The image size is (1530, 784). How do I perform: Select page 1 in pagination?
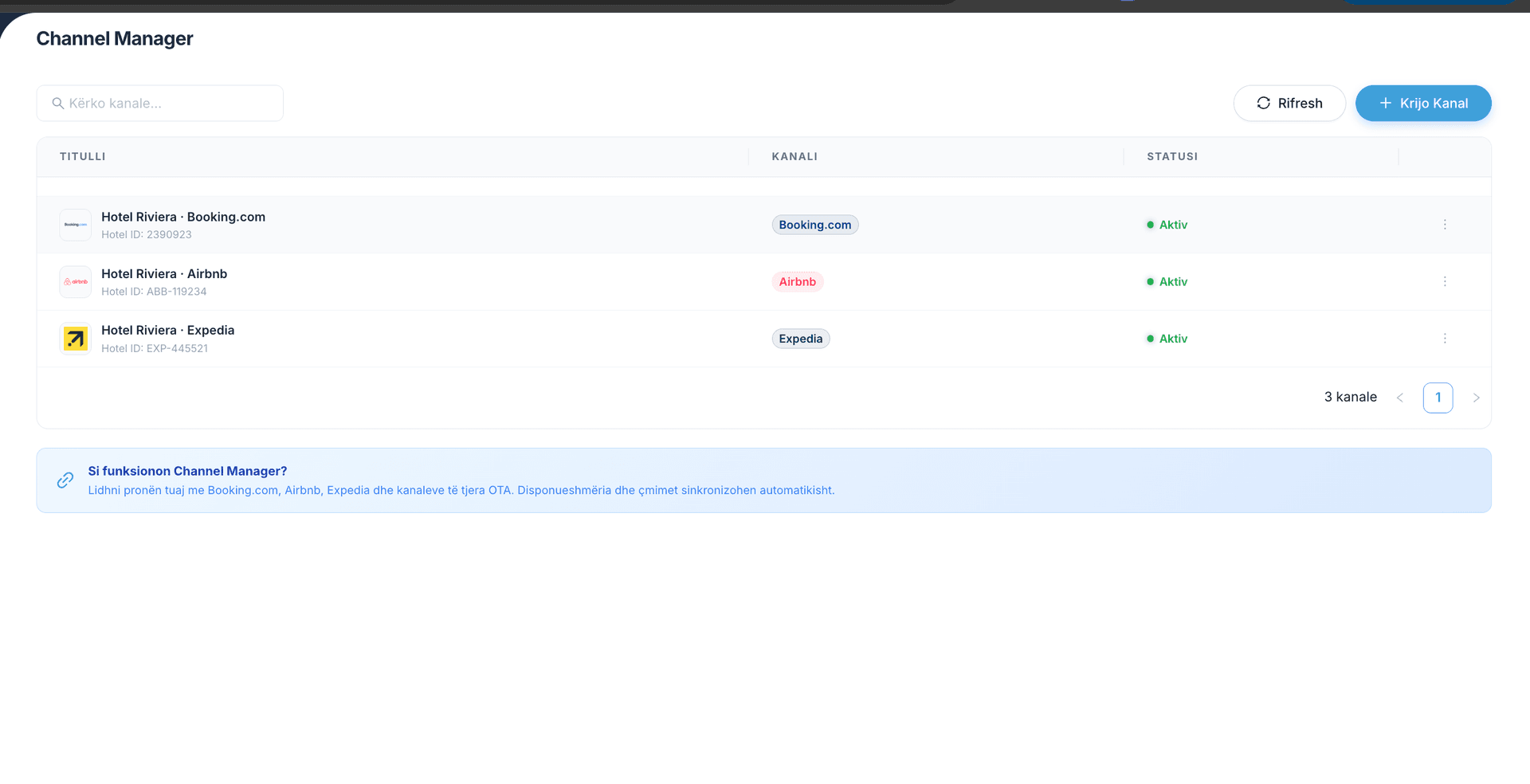coord(1438,398)
